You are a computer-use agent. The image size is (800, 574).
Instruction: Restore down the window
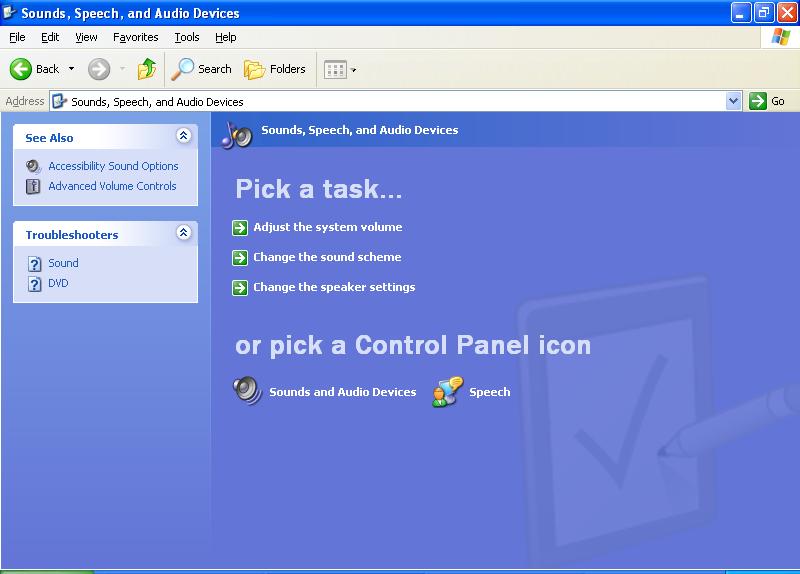click(764, 13)
